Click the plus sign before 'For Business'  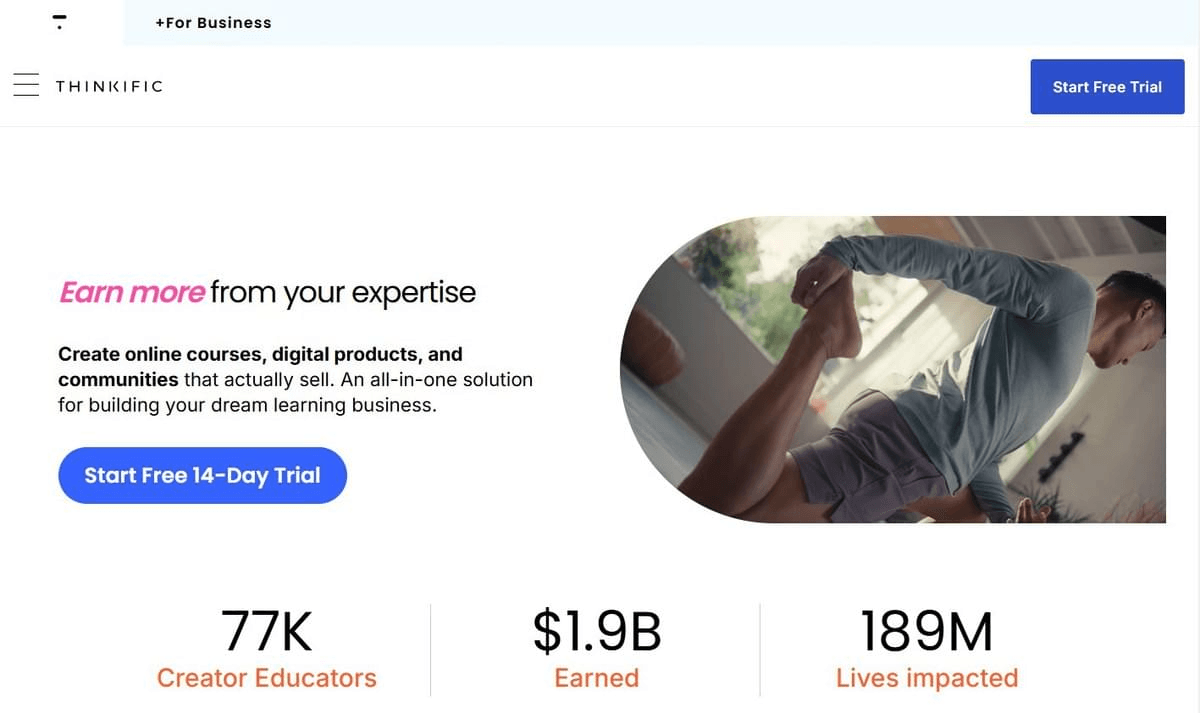(160, 23)
